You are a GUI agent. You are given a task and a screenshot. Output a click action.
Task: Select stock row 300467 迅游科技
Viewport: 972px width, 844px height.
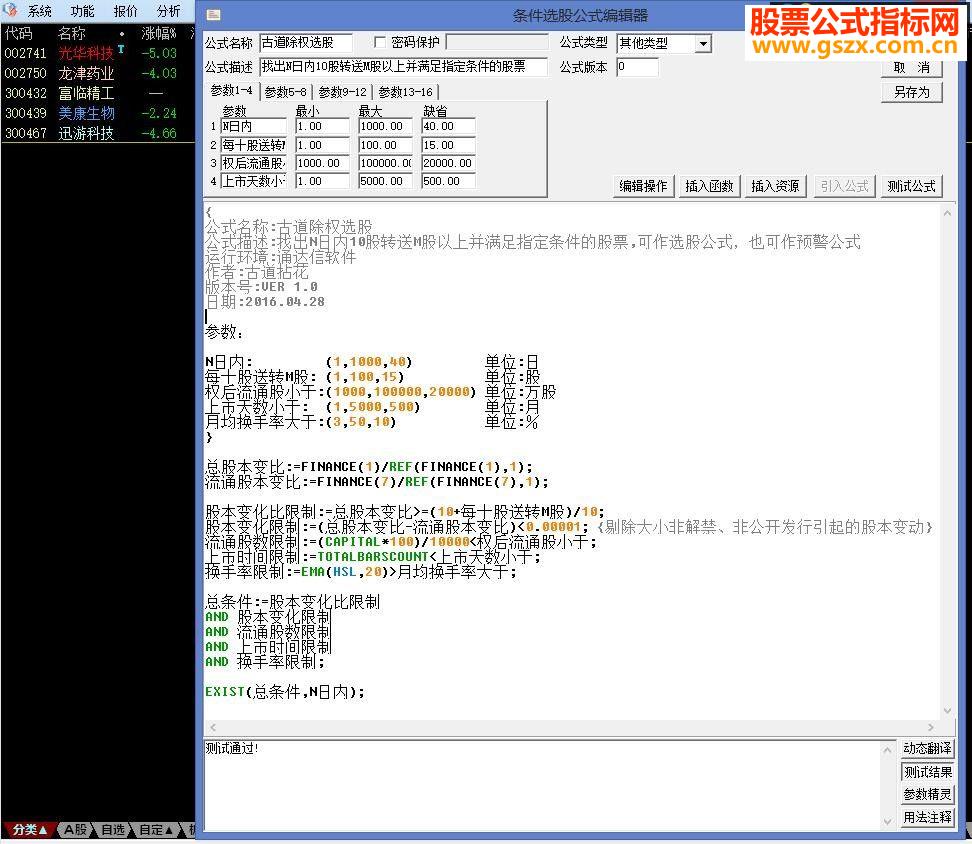(98, 133)
